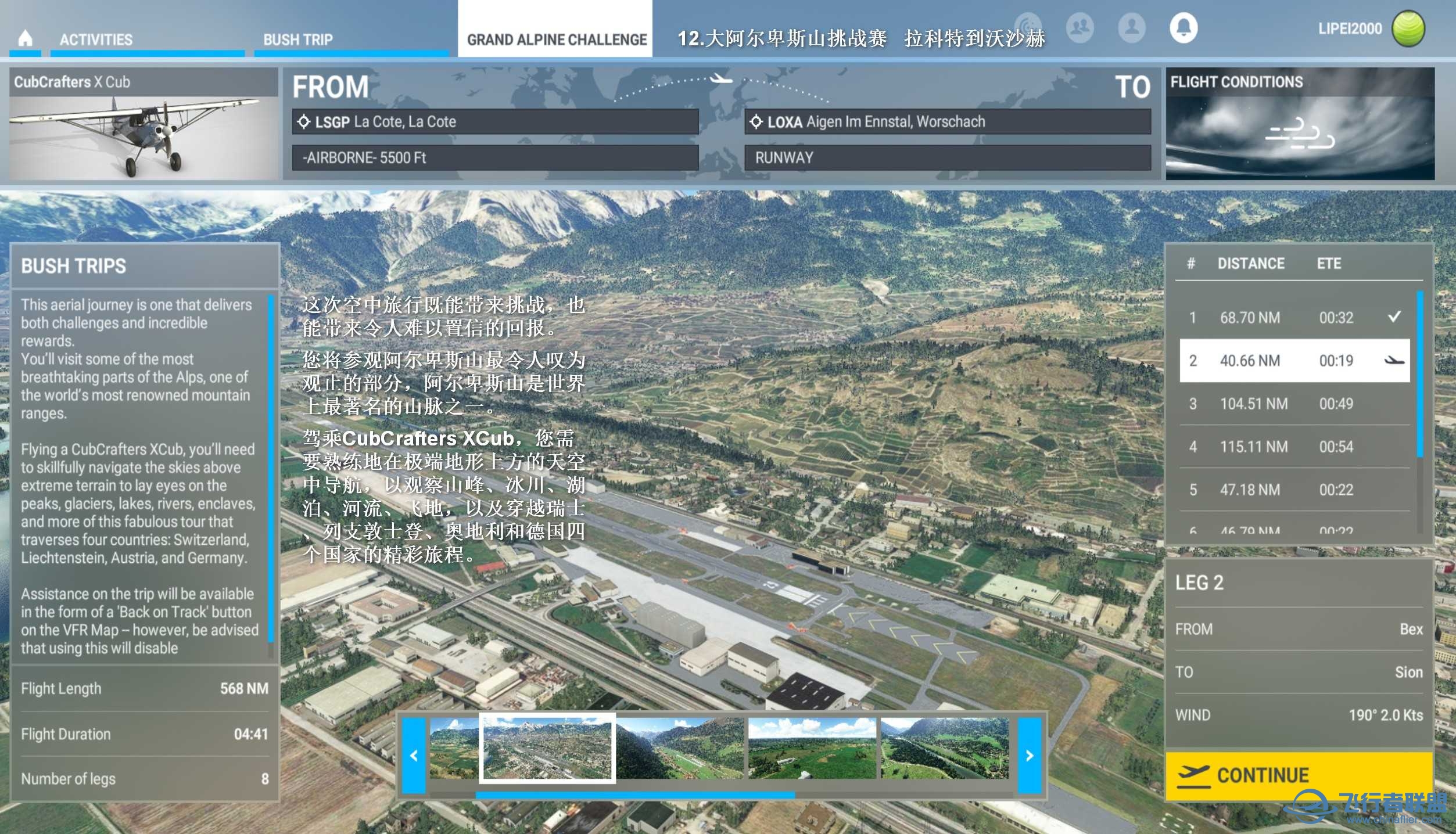
Task: Click the takeoff plane icon on Continue
Action: click(x=1193, y=776)
